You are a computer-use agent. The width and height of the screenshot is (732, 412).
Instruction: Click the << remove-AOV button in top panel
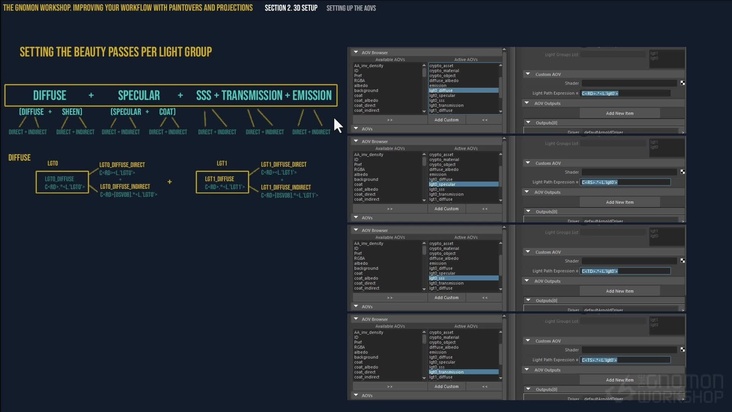(x=485, y=120)
